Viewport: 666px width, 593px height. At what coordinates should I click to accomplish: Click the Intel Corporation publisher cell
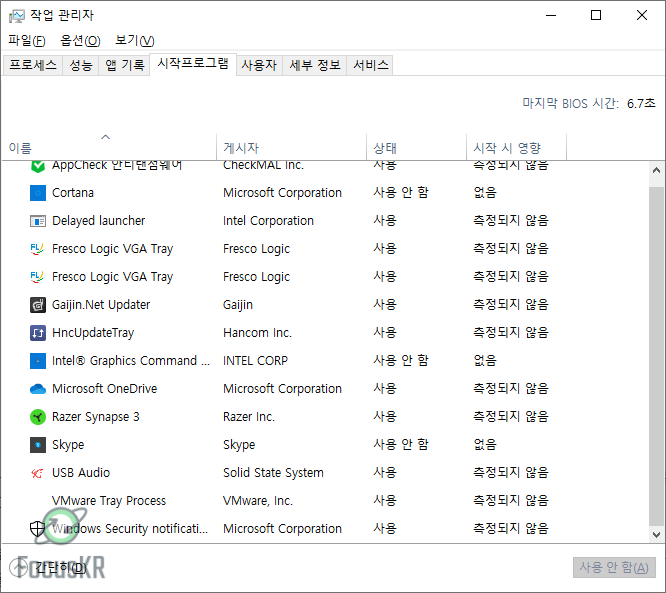268,221
